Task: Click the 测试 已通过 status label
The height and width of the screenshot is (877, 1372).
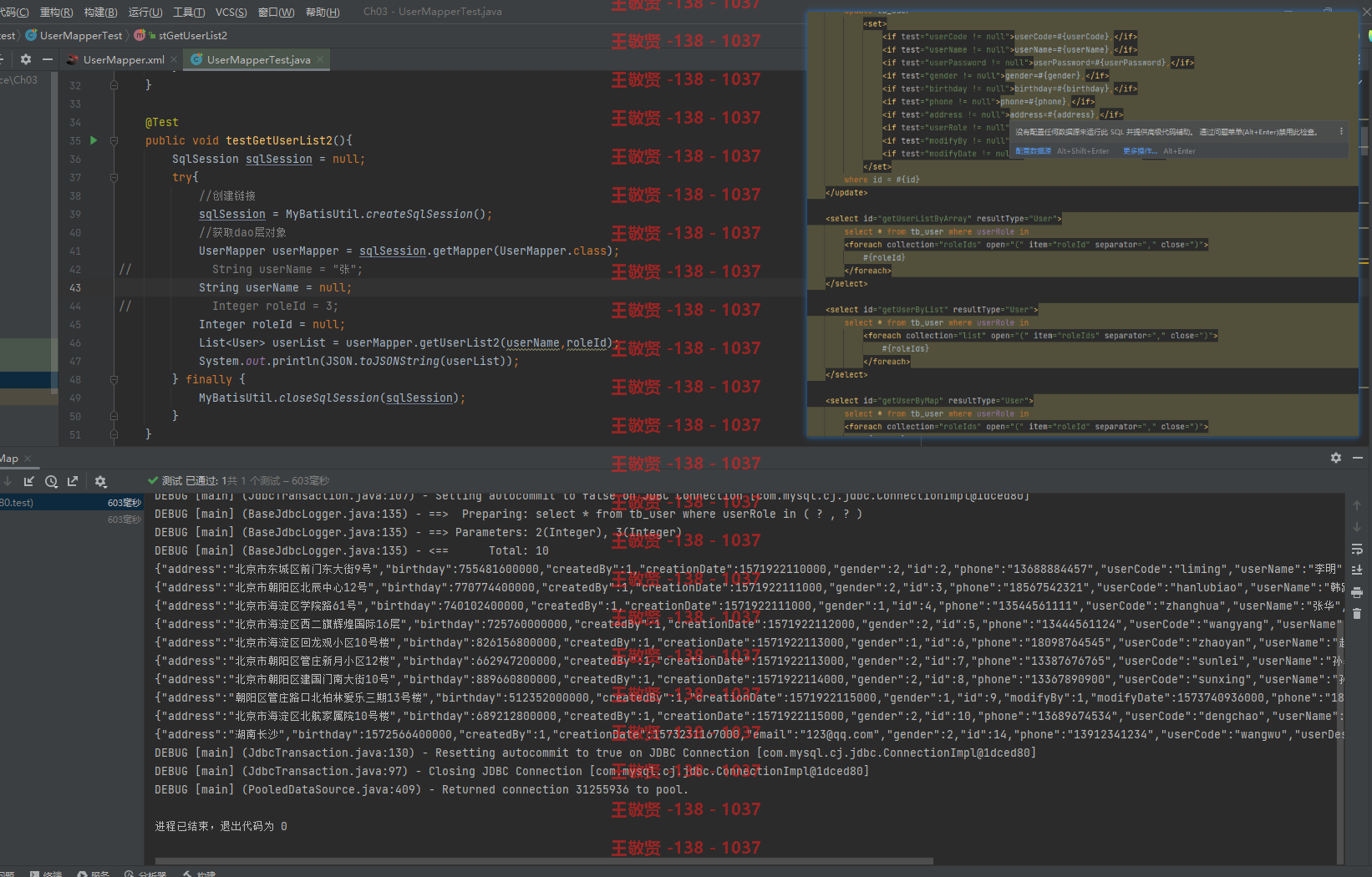Action: [191, 481]
